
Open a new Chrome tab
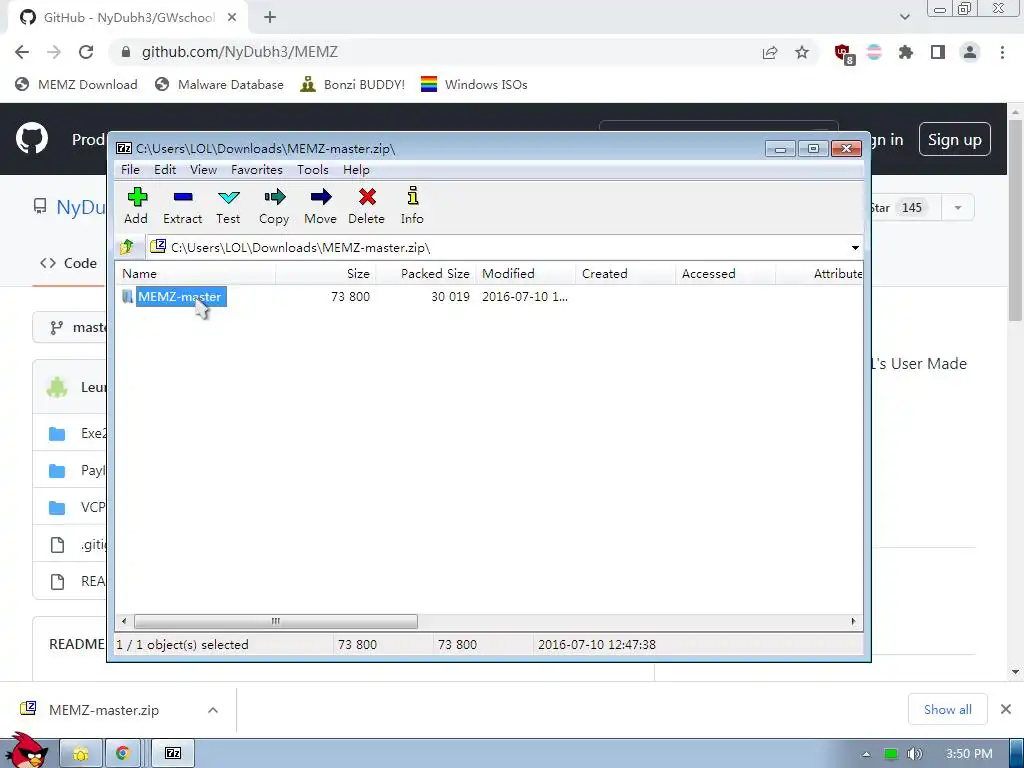270,18
